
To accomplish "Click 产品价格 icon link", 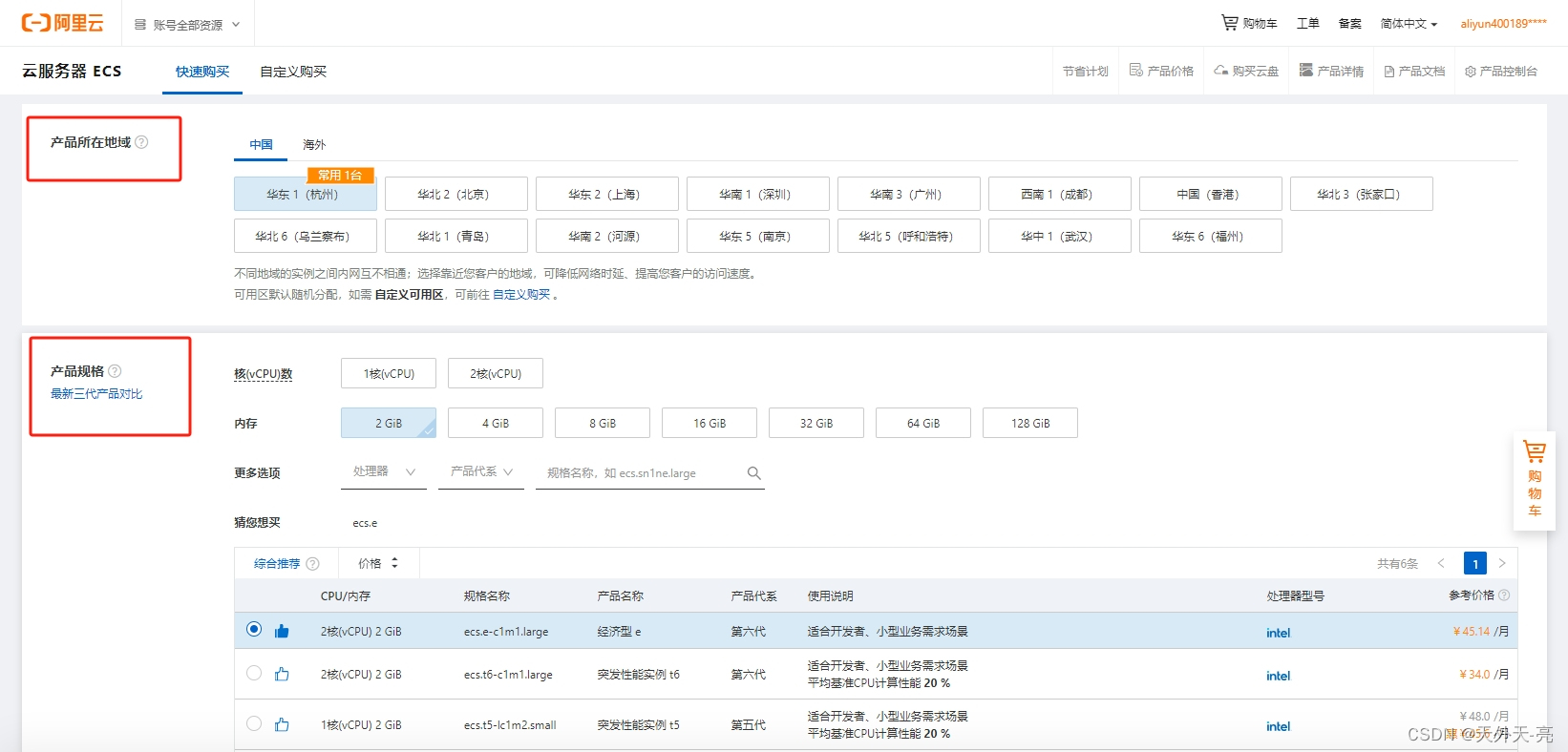I will click(x=1161, y=71).
